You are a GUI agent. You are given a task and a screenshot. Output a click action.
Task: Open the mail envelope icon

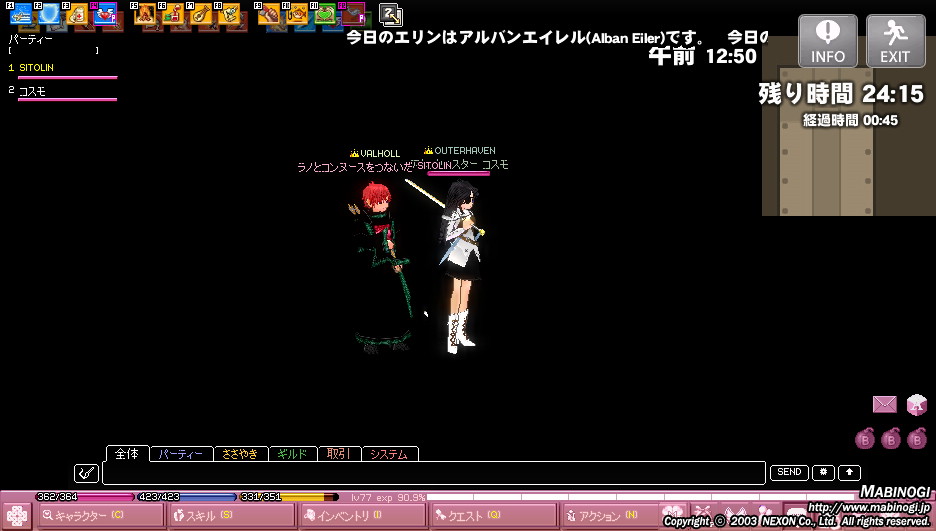(x=884, y=404)
